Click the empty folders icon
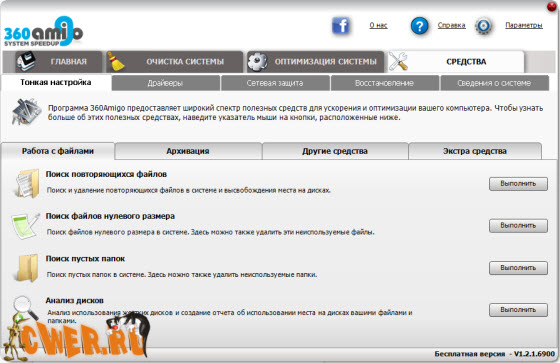560x363 pixels. pyautogui.click(x=26, y=268)
